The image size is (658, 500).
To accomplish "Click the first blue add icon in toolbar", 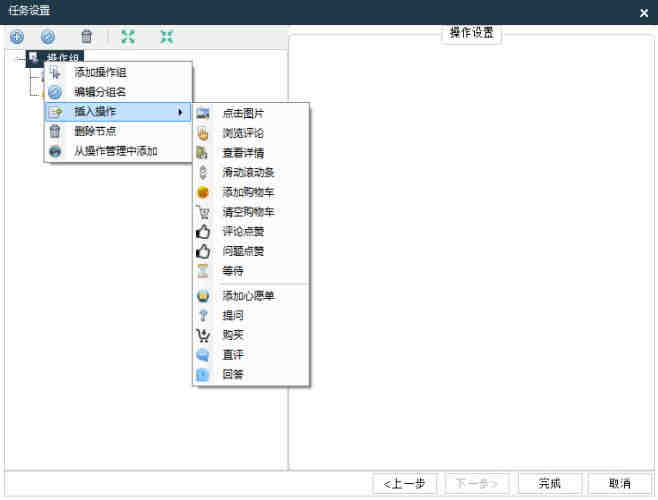I will 17,37.
